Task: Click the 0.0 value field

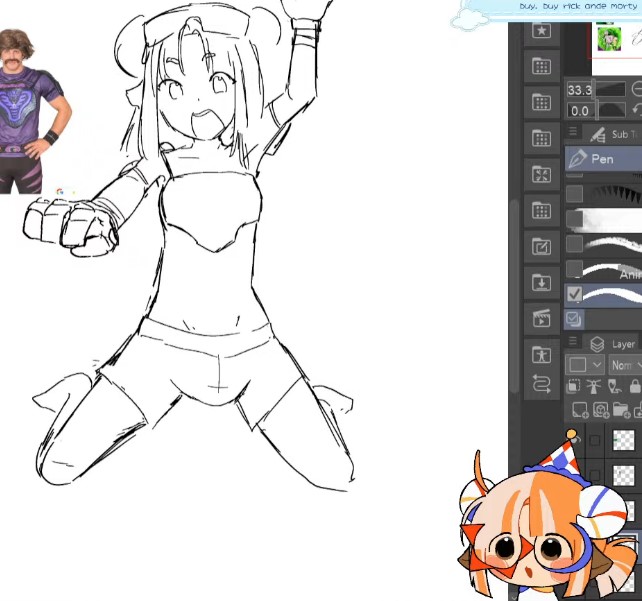Action: tap(581, 111)
